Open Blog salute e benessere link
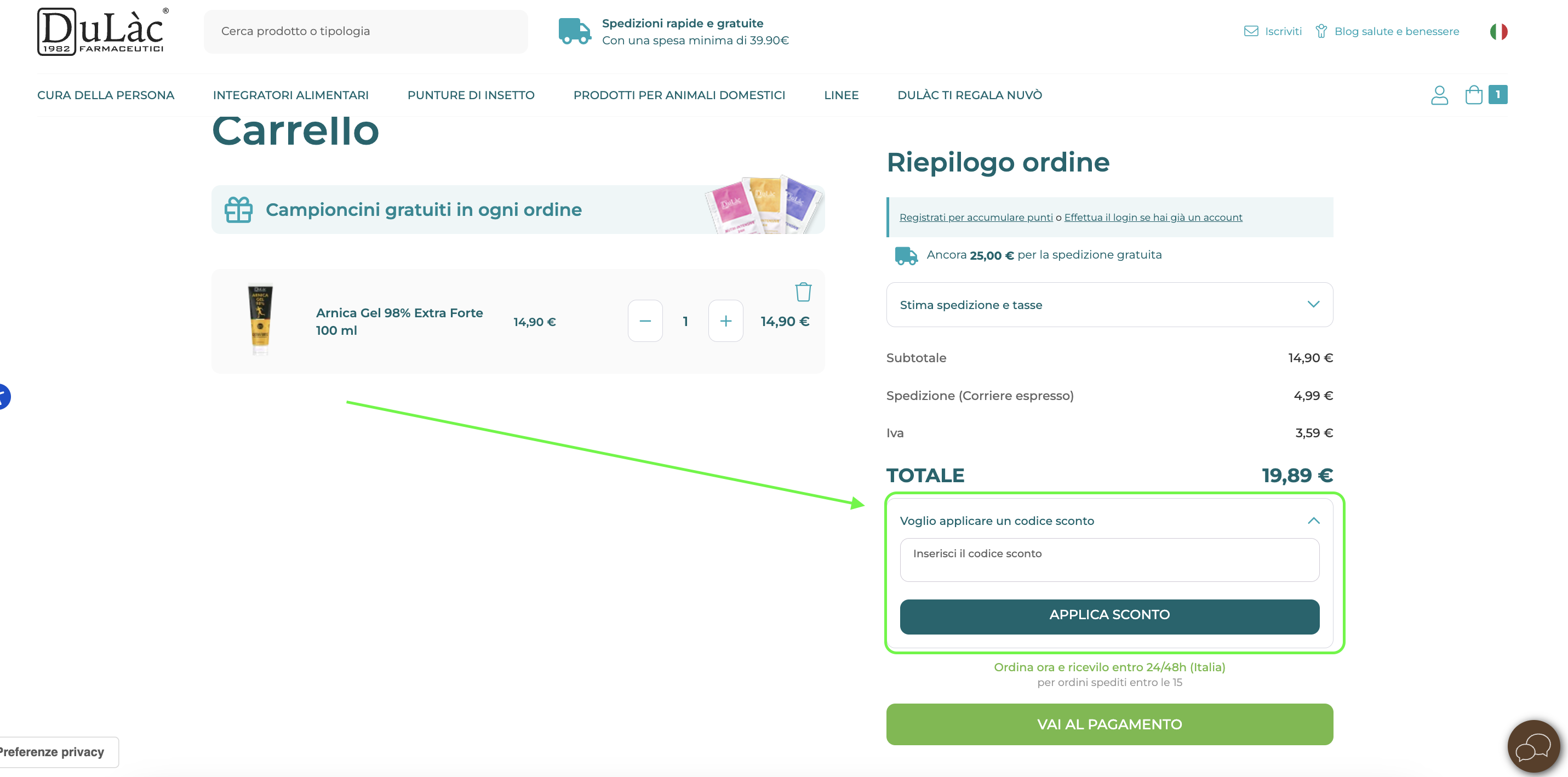The height and width of the screenshot is (777, 1568). point(1397,31)
